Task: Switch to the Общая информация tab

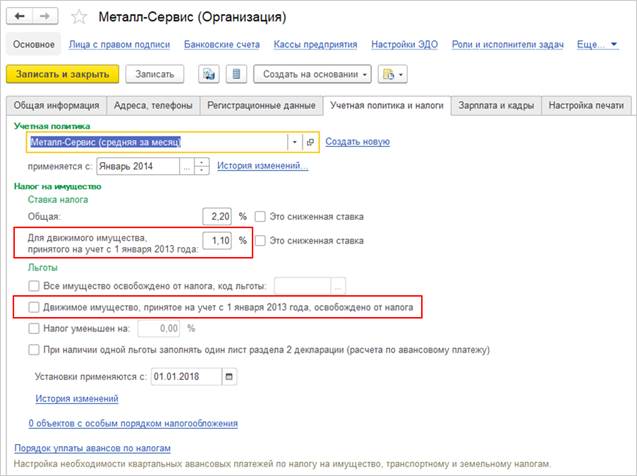Action: pyautogui.click(x=56, y=106)
